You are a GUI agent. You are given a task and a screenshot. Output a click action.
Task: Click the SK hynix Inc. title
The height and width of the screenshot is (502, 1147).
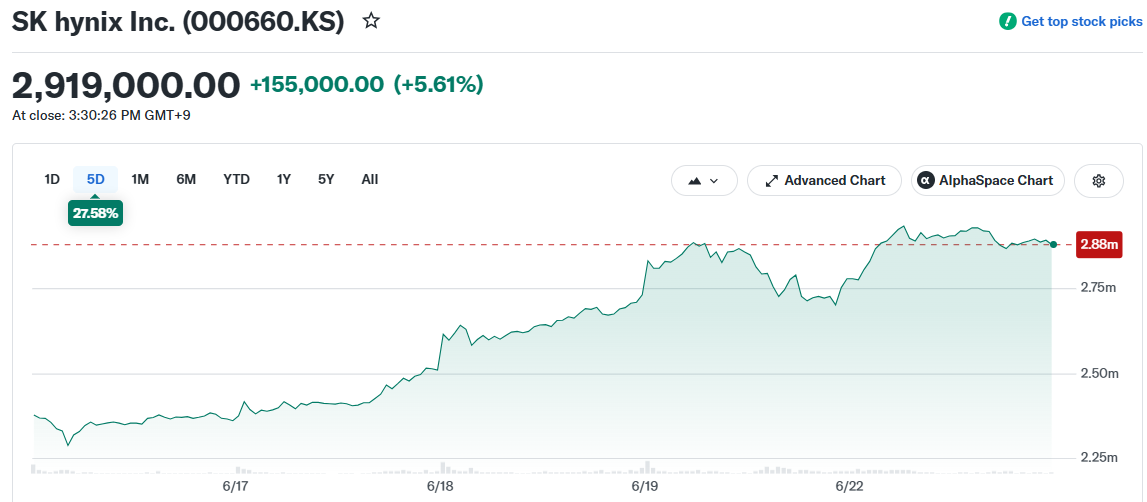178,21
